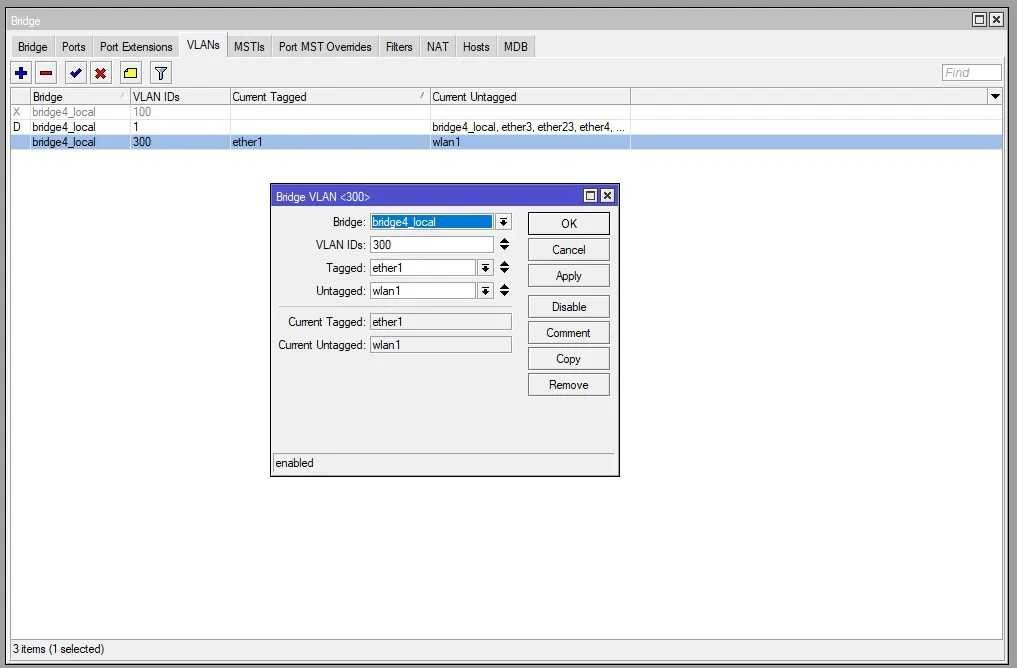The image size is (1017, 668).
Task: Remove the selected VLAN entry
Action: [x=47, y=72]
